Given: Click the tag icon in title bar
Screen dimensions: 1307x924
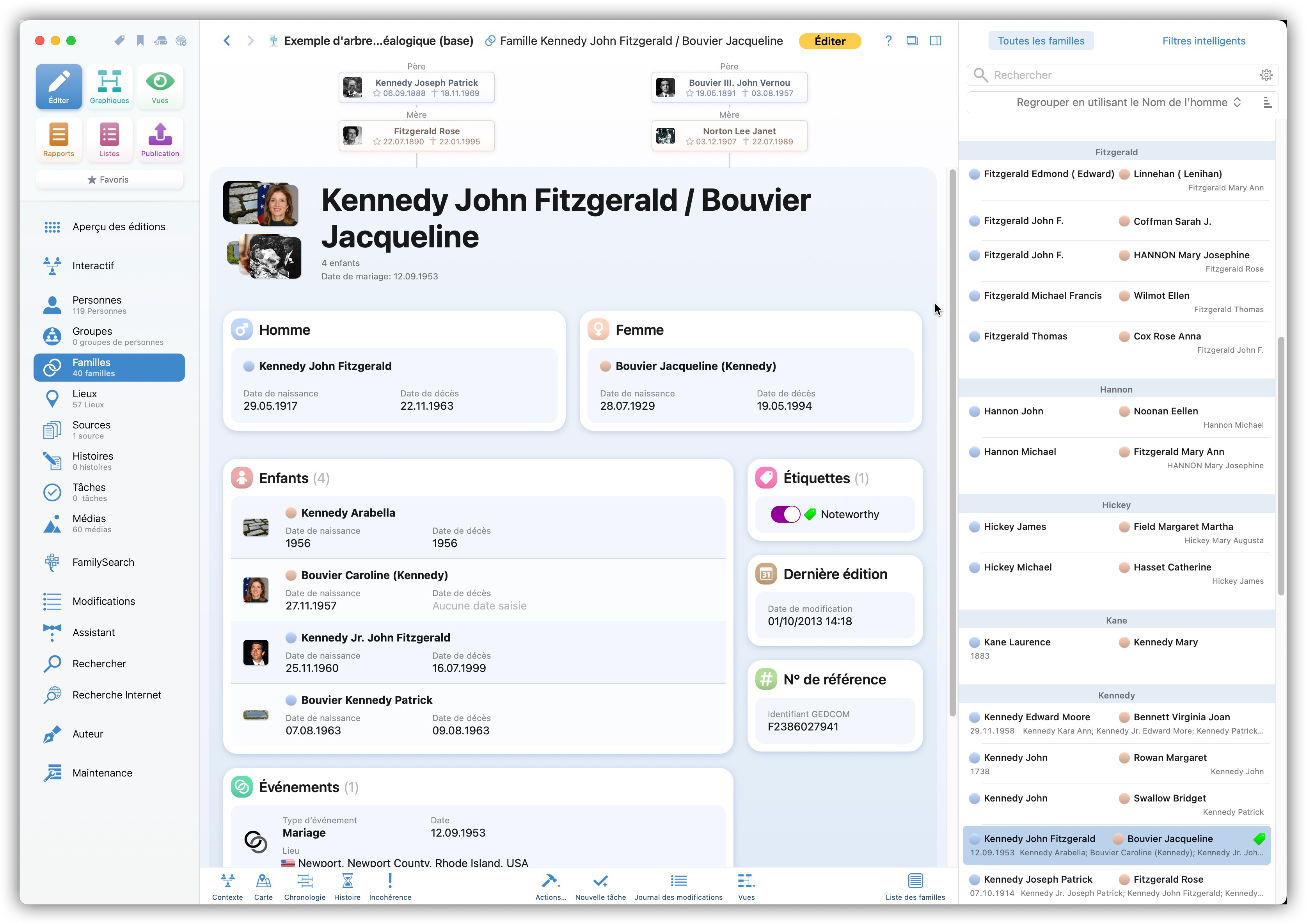Looking at the screenshot, I should (119, 41).
